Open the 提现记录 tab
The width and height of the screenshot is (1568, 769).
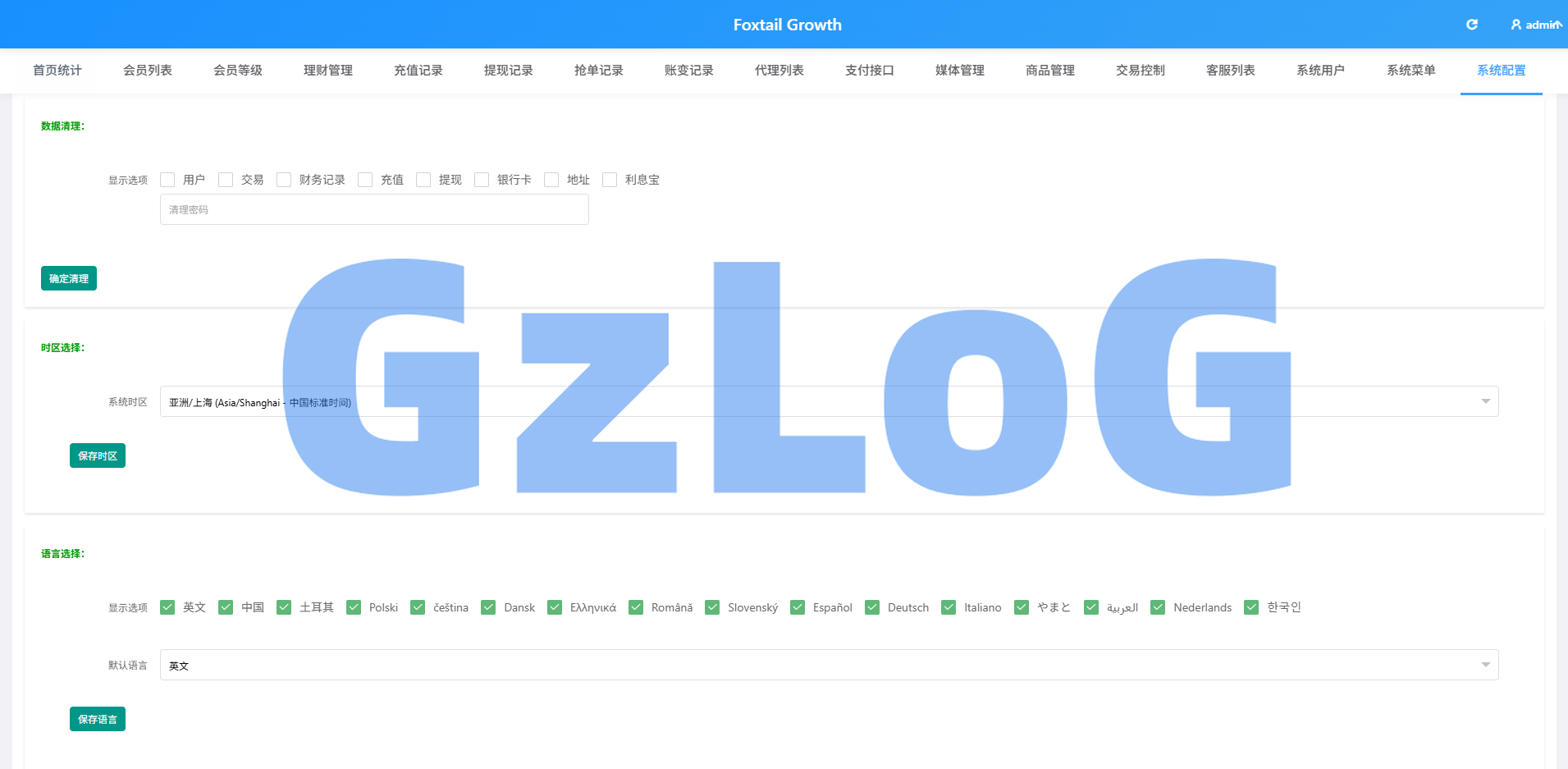509,71
